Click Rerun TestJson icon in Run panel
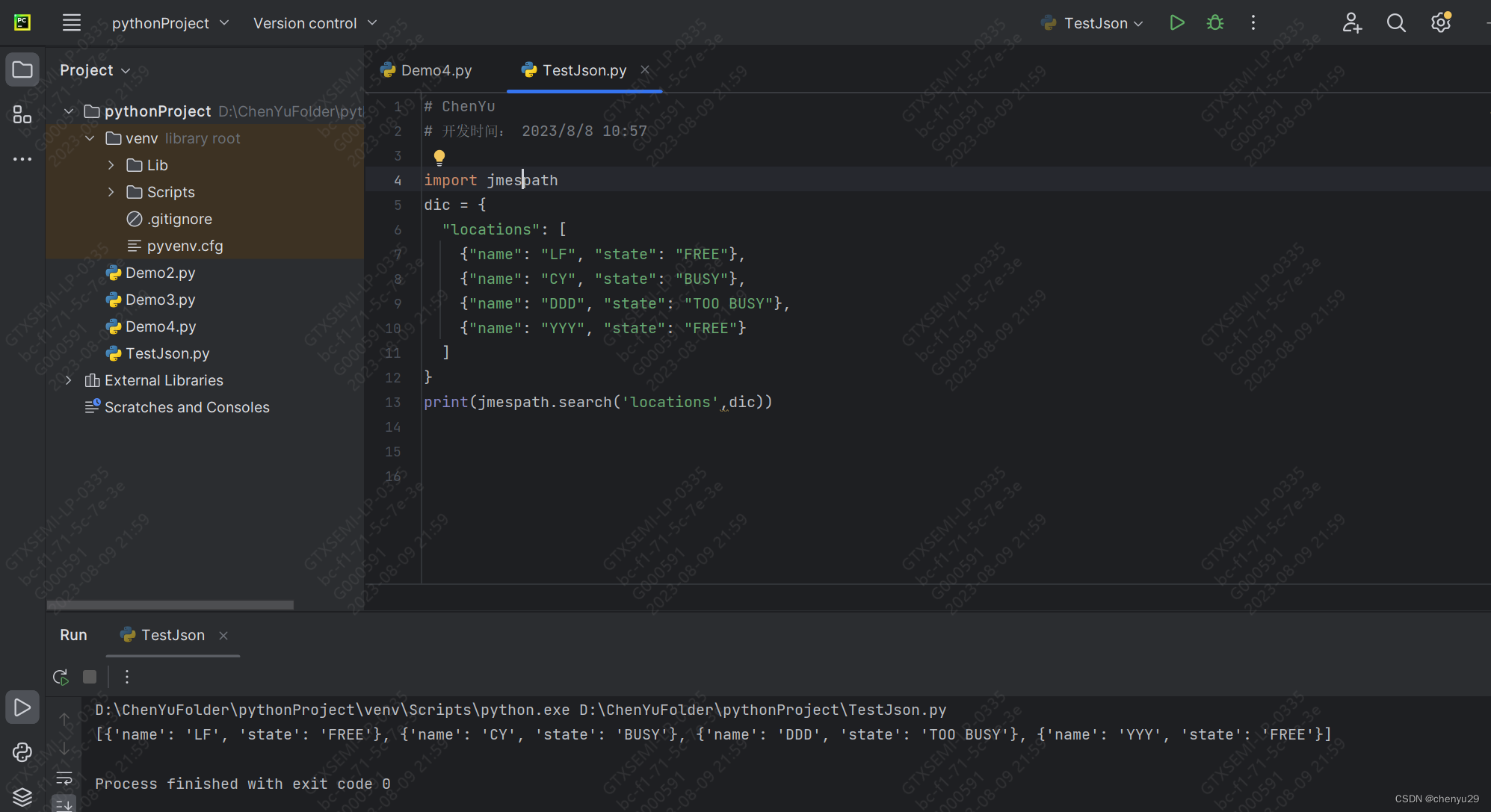The height and width of the screenshot is (812, 1491). click(x=61, y=677)
